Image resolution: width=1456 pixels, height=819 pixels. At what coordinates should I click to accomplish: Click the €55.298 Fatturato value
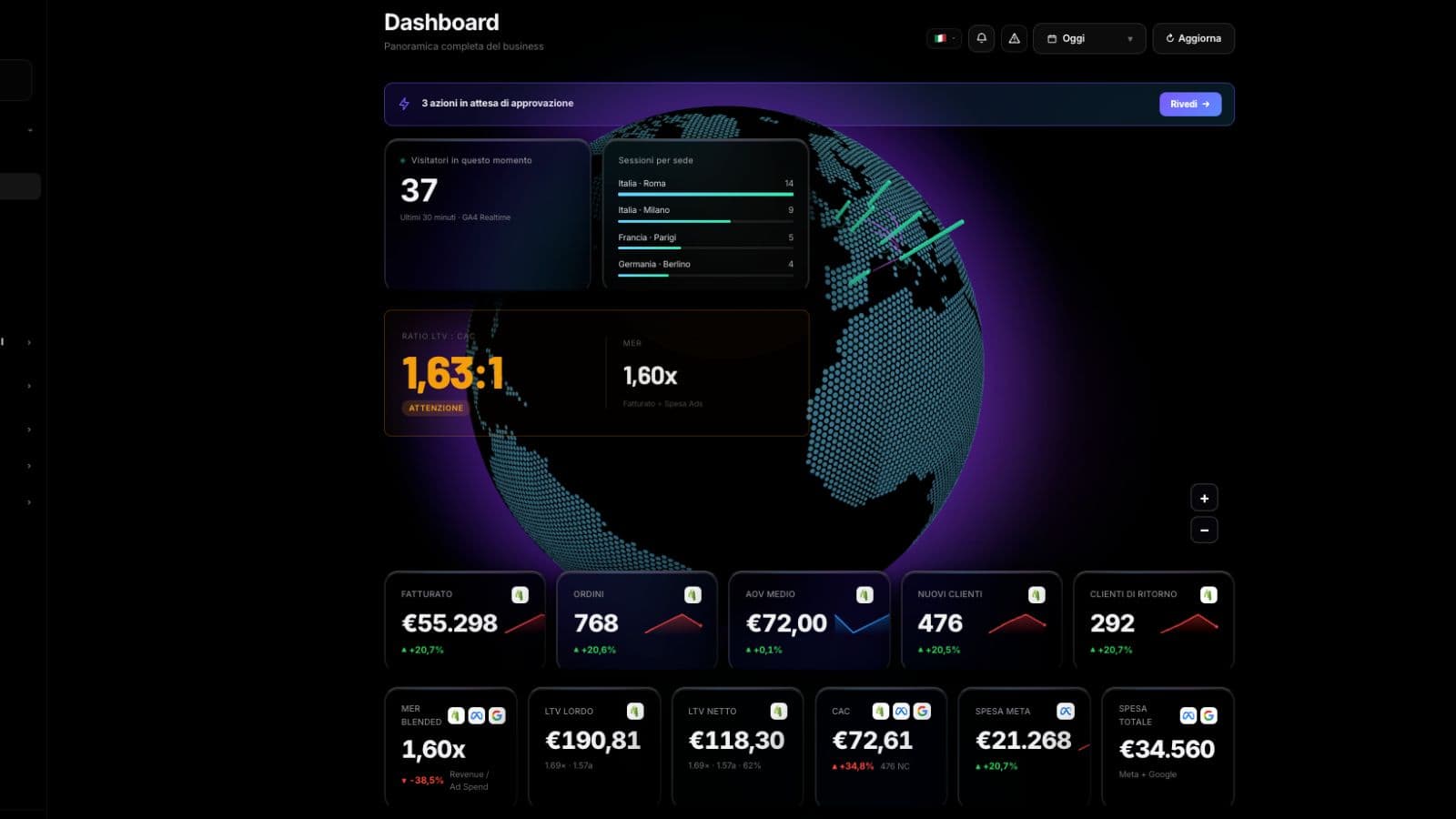tap(450, 623)
